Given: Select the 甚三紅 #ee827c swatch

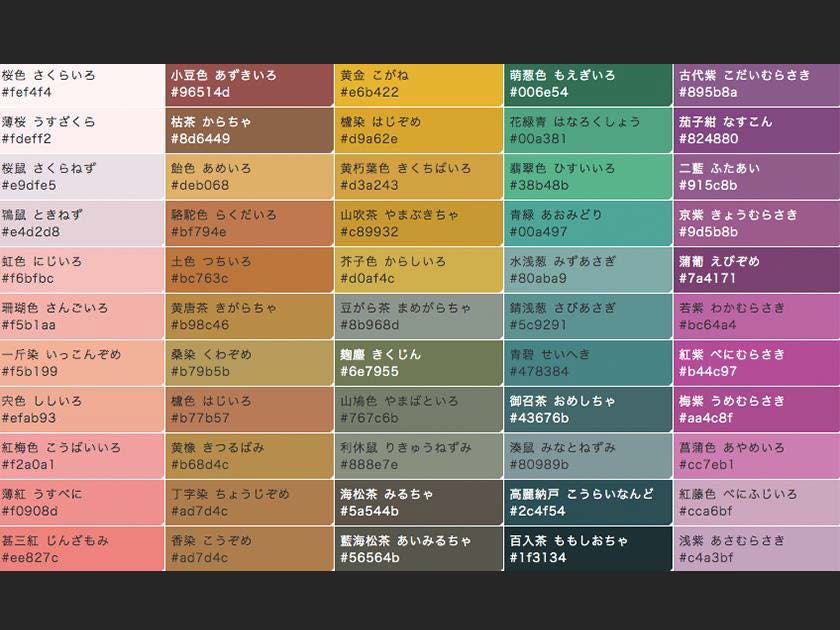Looking at the screenshot, I should (x=82, y=549).
